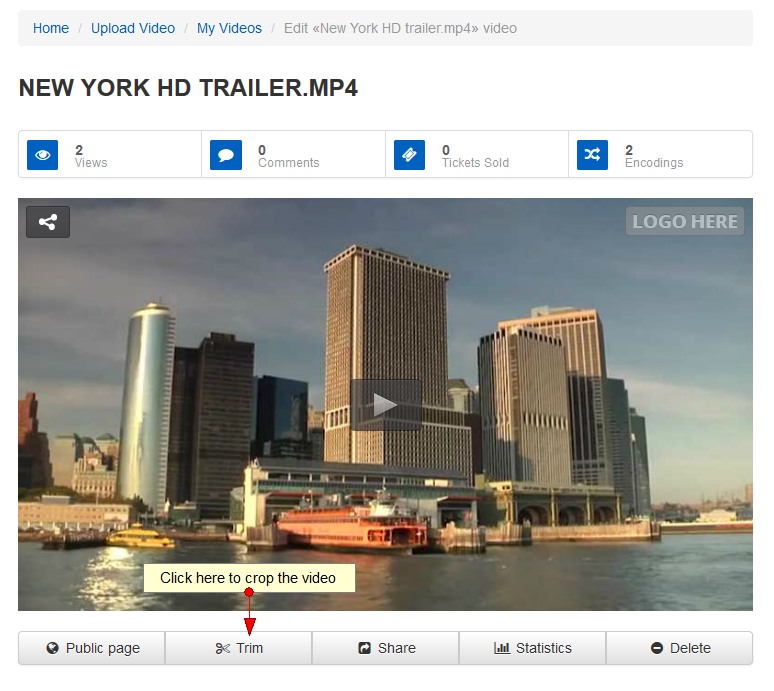Play the New York trailer video

pyautogui.click(x=386, y=405)
